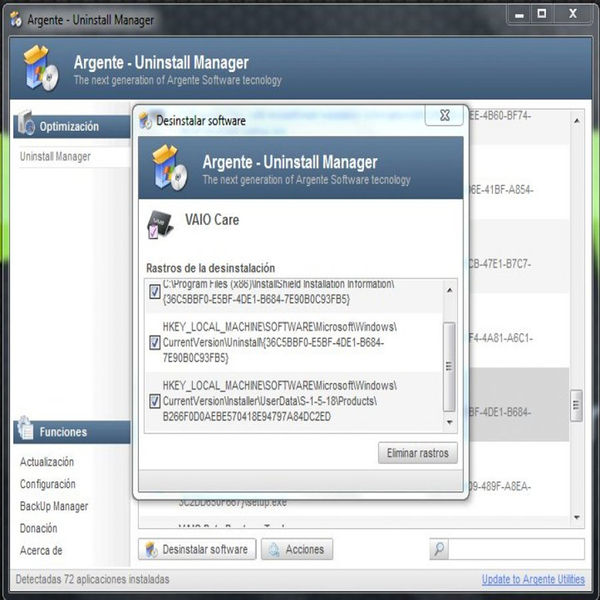Click the Funciones section icon

25,427
